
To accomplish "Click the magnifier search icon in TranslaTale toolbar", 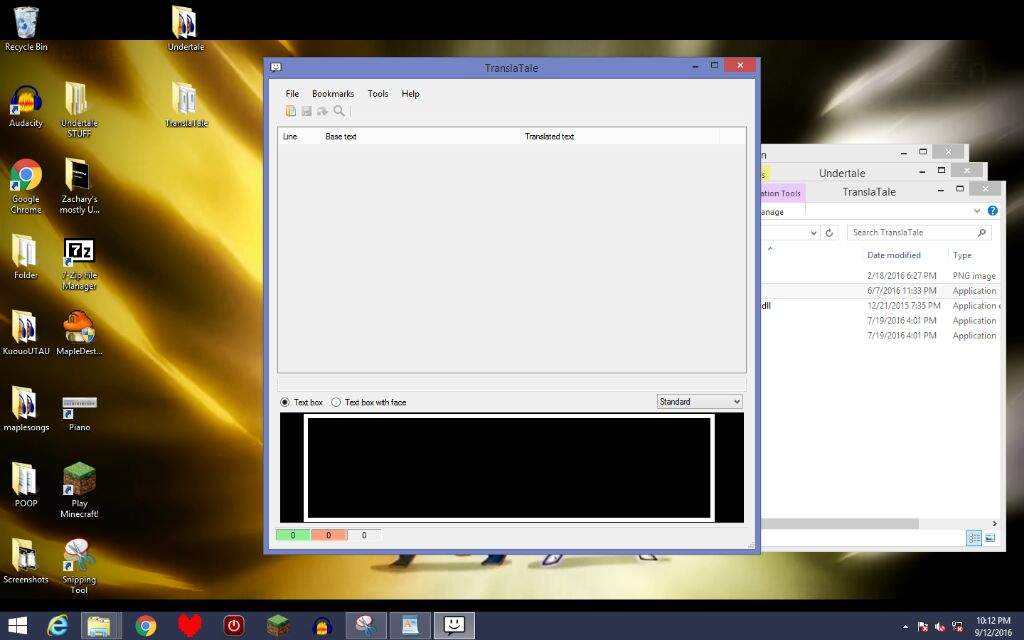I will click(x=339, y=111).
